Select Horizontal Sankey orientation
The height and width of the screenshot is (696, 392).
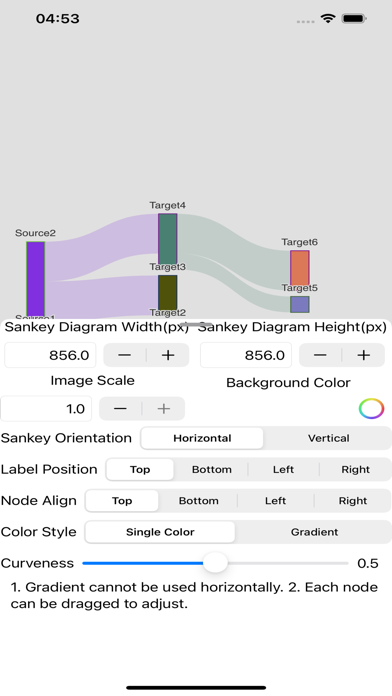pyautogui.click(x=202, y=438)
